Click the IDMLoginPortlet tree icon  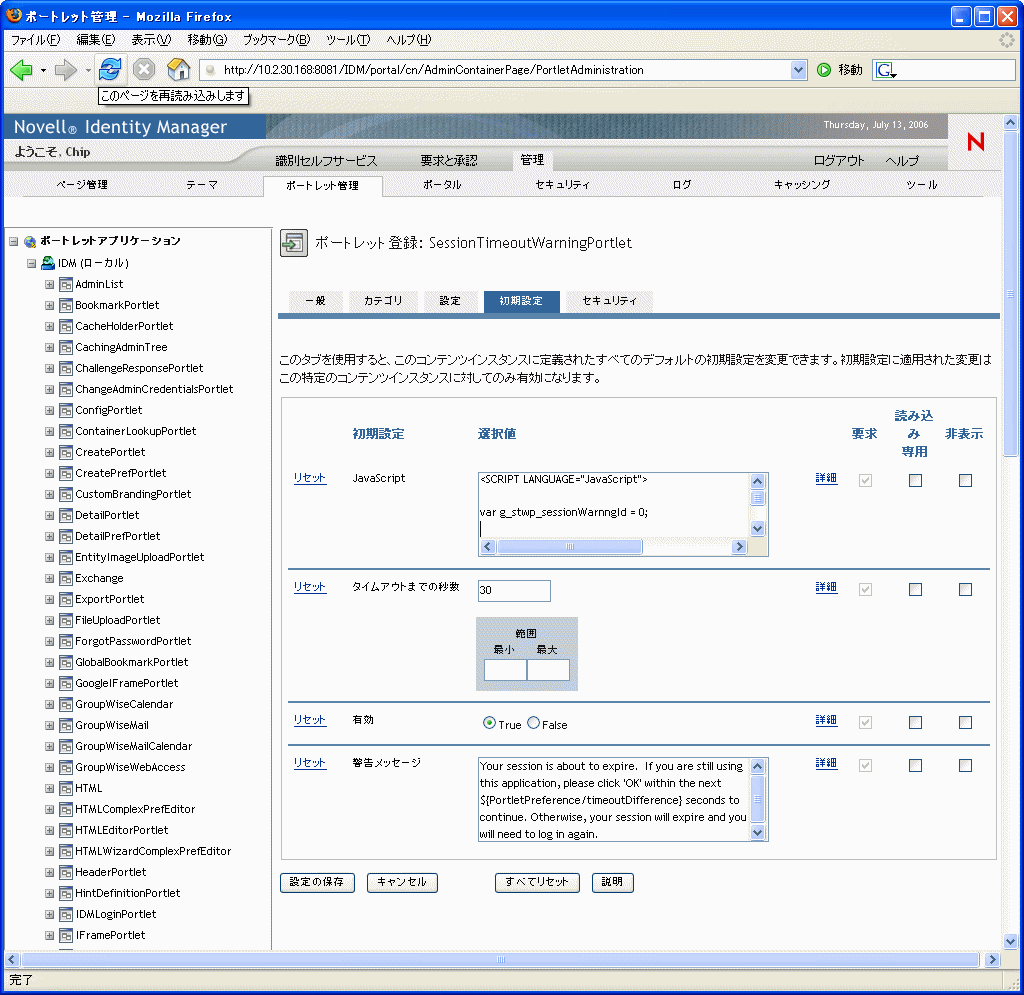(x=65, y=915)
